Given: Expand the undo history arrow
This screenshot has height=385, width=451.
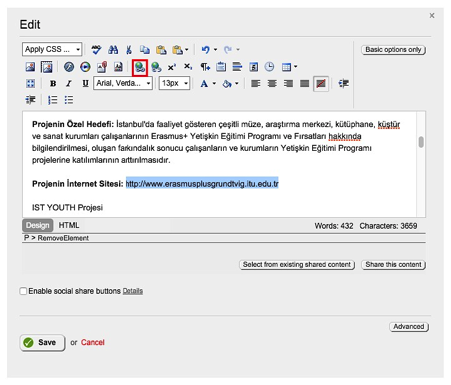Looking at the screenshot, I should [x=215, y=50].
